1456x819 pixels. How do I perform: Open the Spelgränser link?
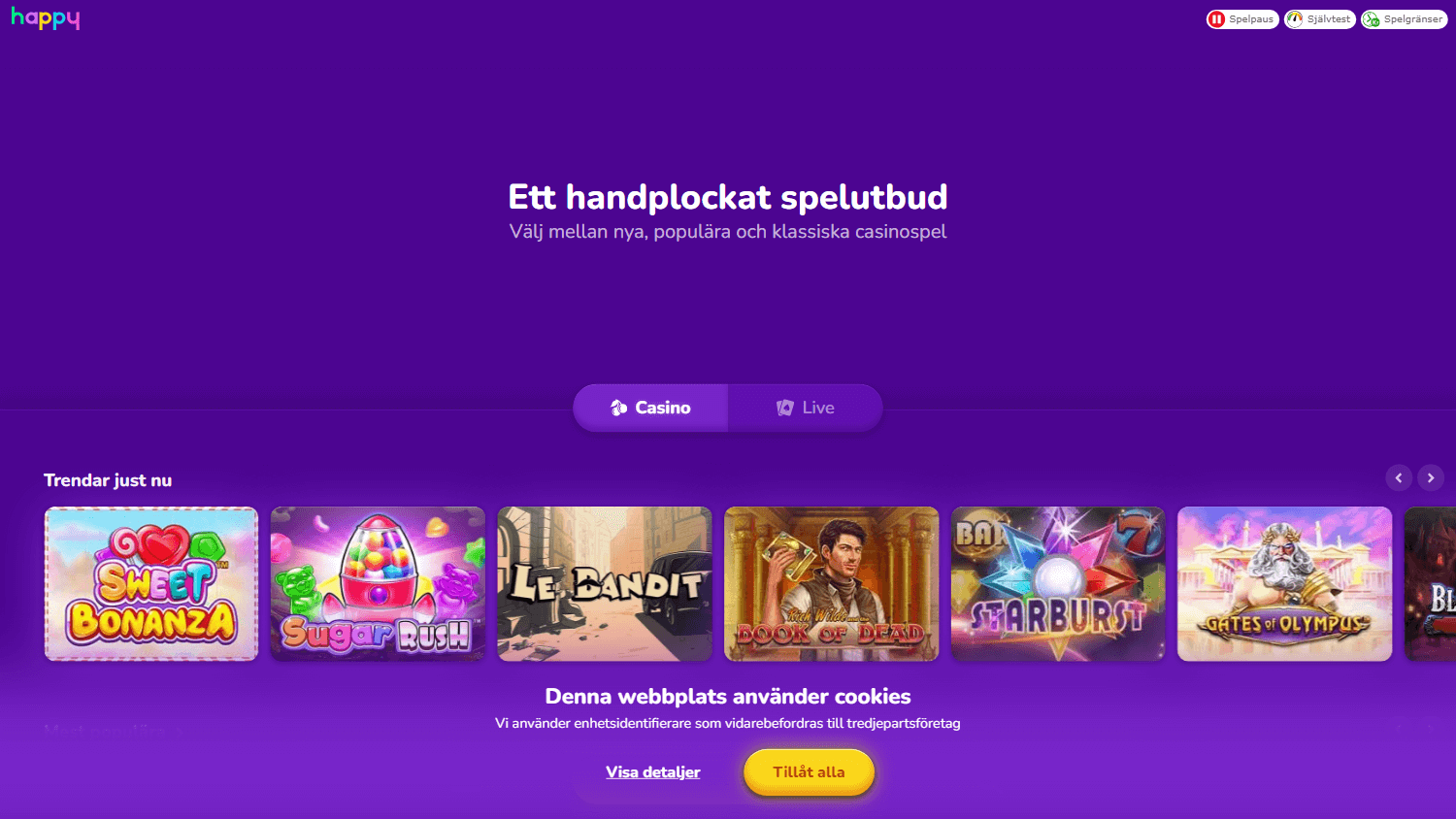tap(1405, 19)
